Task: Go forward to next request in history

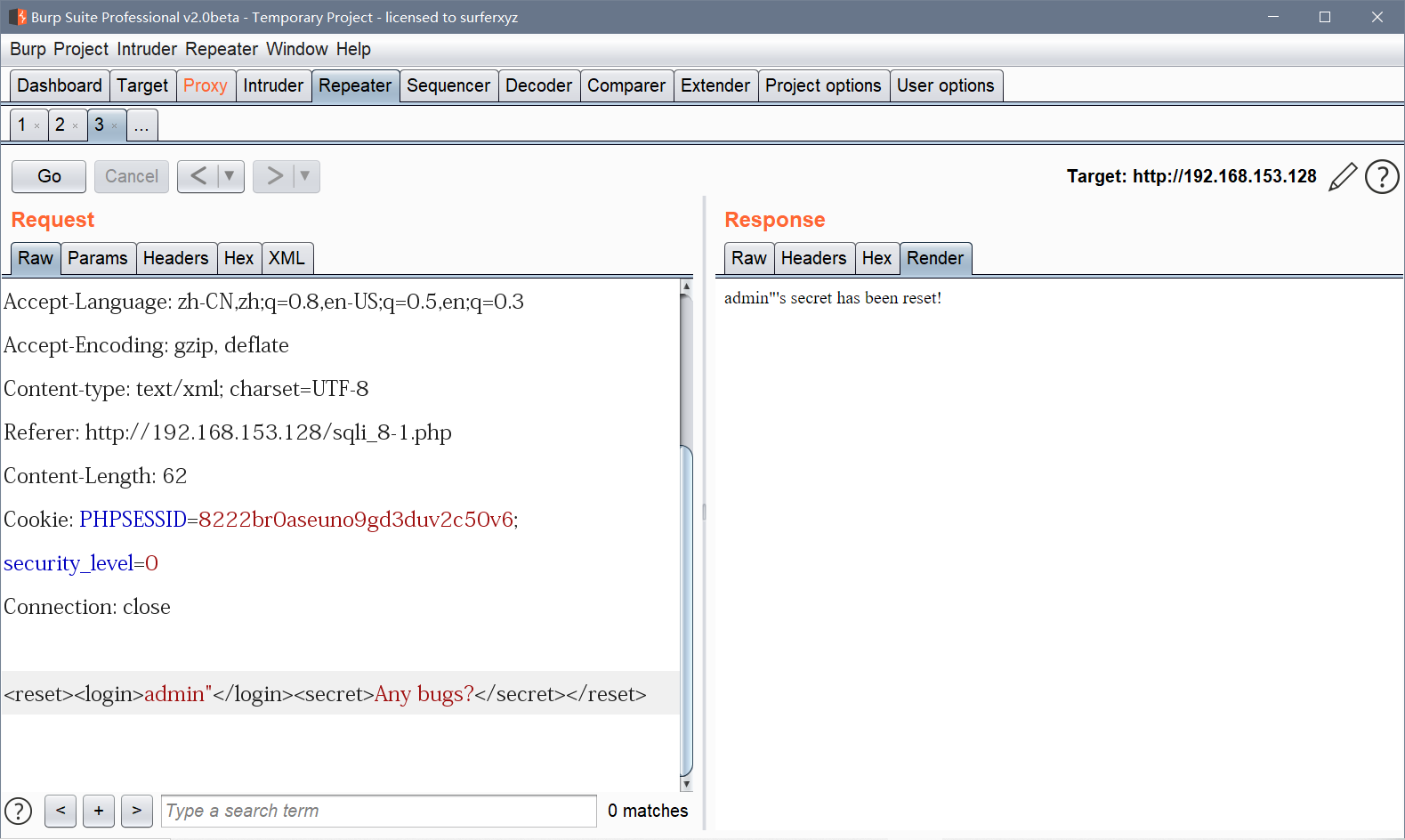Action: tap(274, 176)
